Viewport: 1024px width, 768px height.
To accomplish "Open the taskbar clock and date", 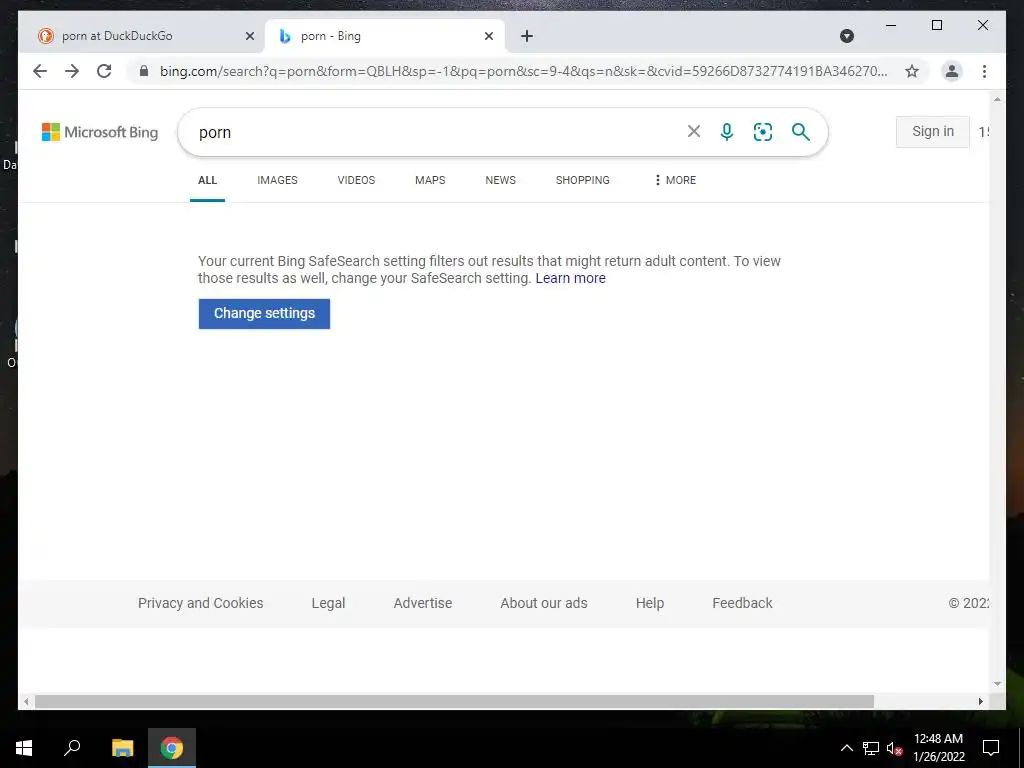I will click(938, 748).
